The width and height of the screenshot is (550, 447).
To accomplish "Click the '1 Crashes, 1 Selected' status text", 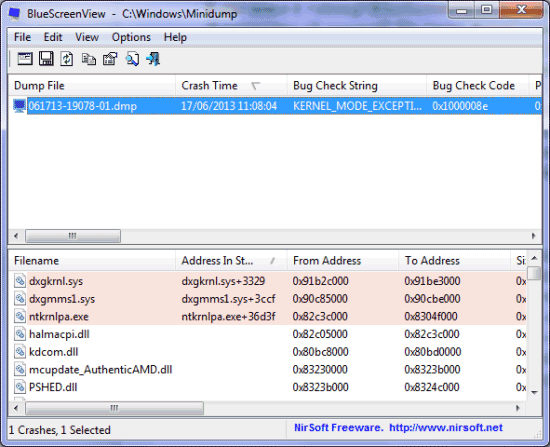I will pos(60,429).
